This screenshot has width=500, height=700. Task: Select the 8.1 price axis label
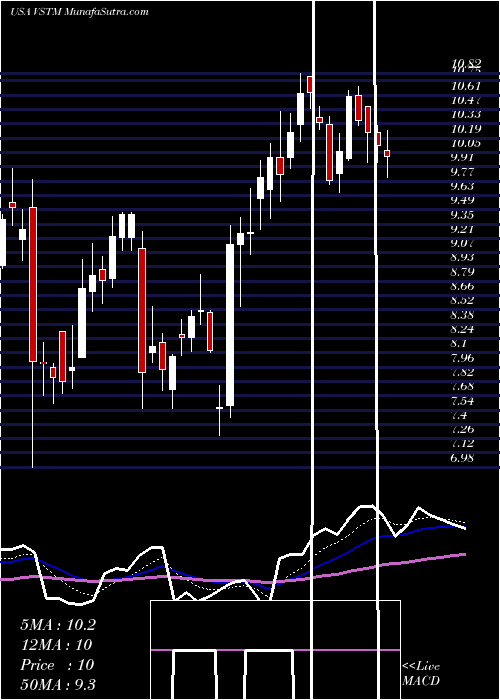tap(460, 343)
